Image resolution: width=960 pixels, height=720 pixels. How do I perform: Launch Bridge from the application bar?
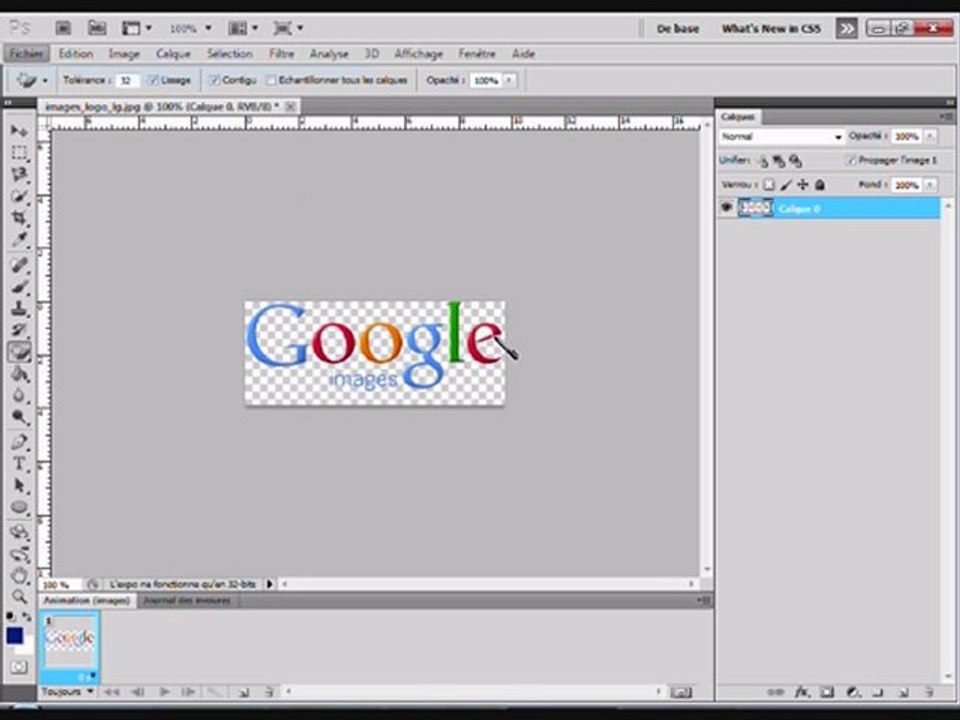(63, 28)
